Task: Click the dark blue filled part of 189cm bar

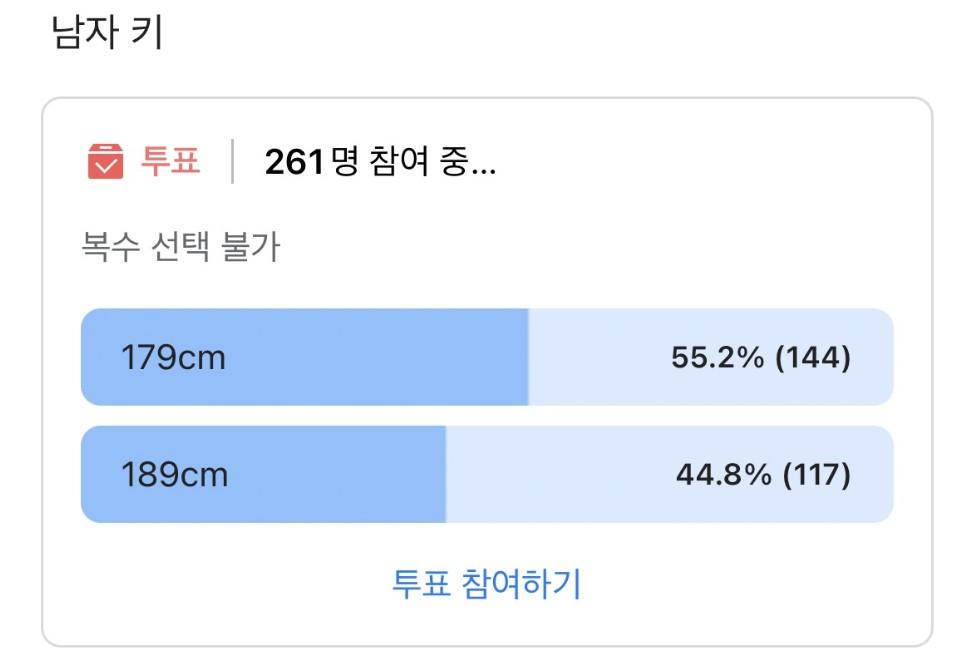Action: click(x=263, y=474)
